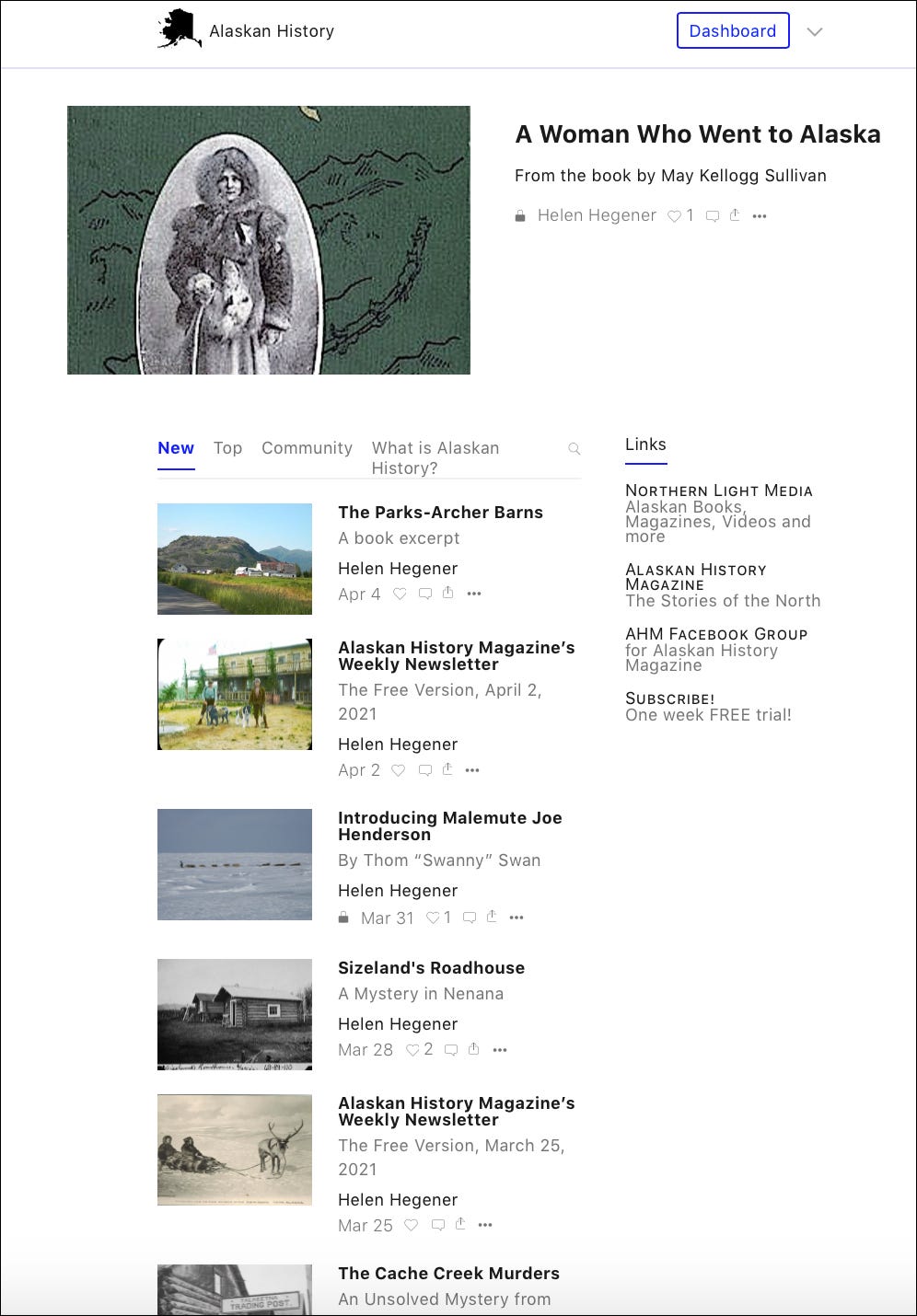917x1316 pixels.
Task: Open more options for the Mar 31 post
Action: tap(517, 918)
